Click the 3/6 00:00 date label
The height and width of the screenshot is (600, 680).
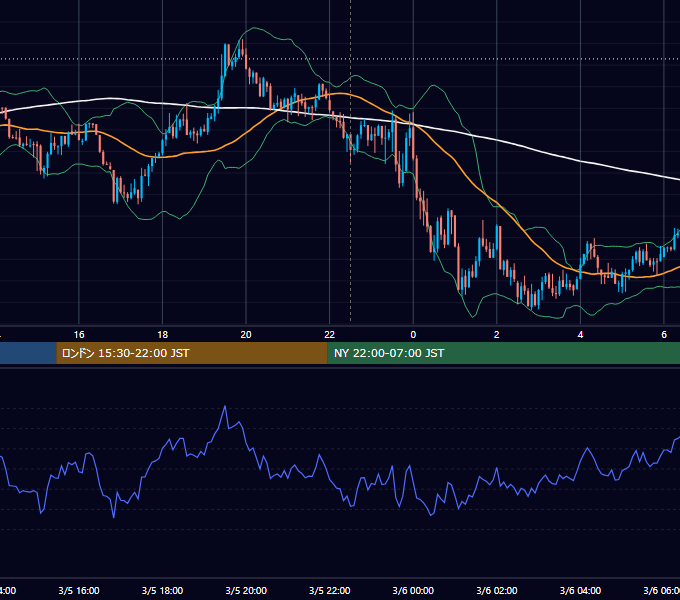(413, 590)
